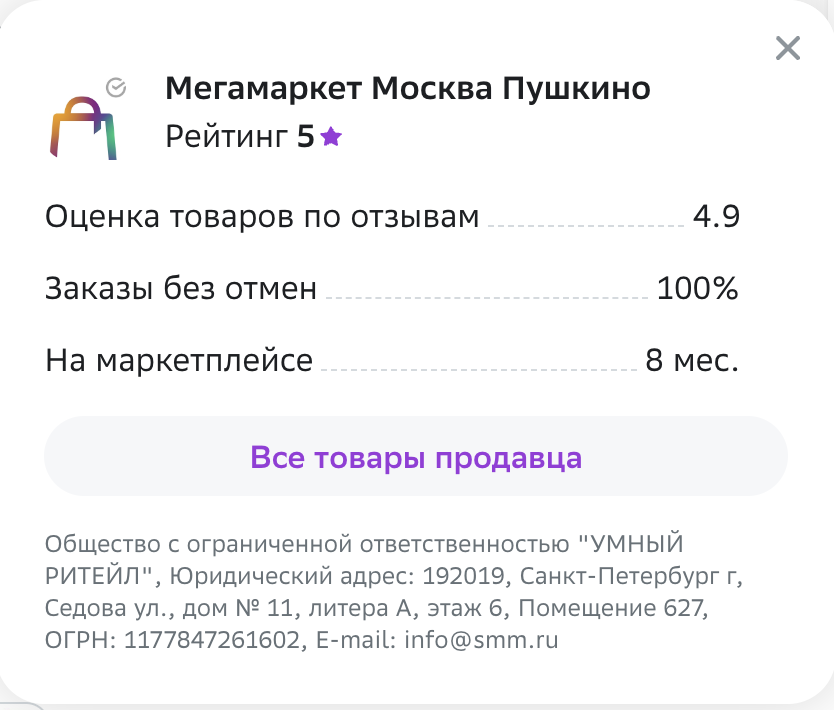Image resolution: width=834 pixels, height=710 pixels.
Task: Close the seller info popup
Action: point(788,48)
